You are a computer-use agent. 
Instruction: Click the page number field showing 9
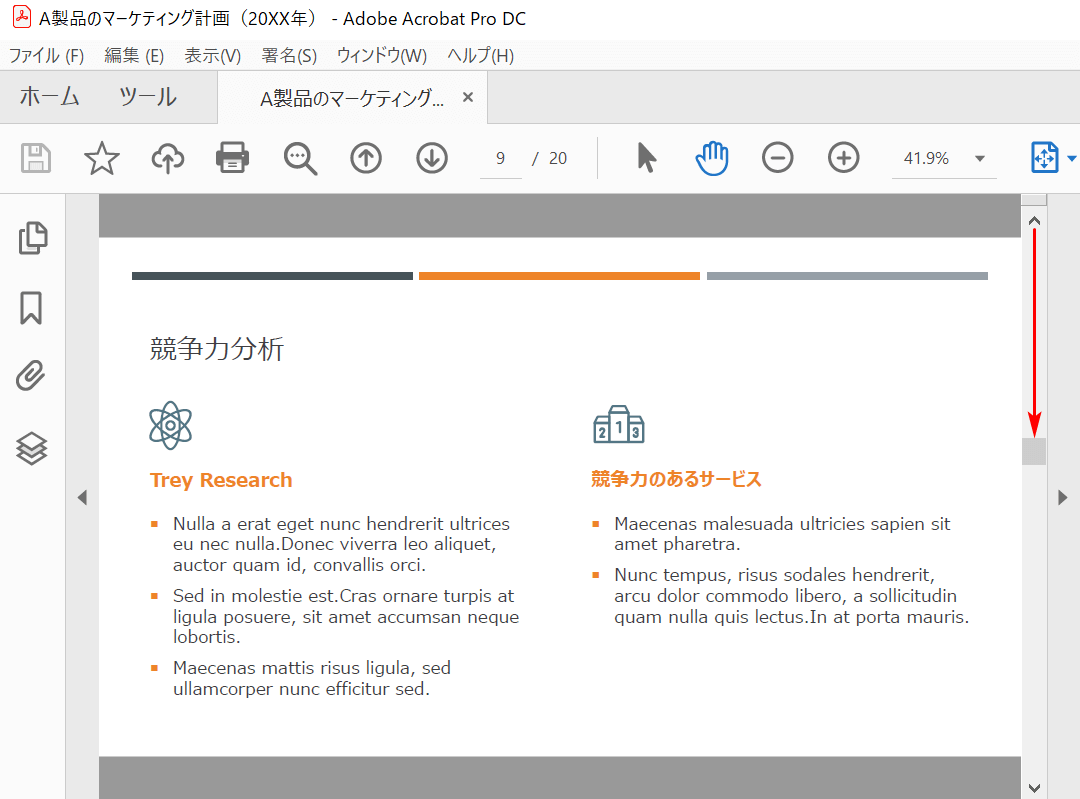501,158
